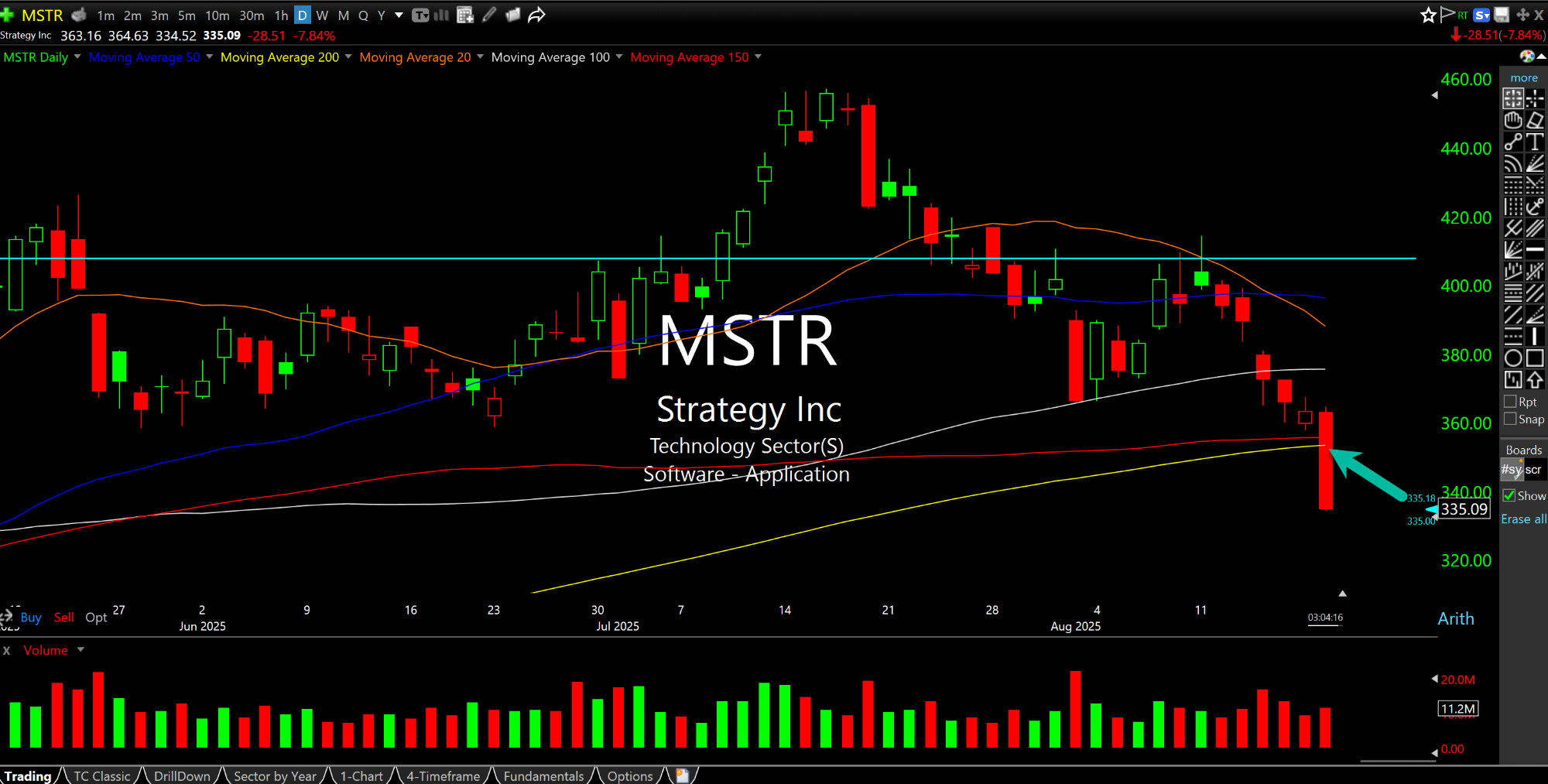
Task: Click the pencil draw icon in top toolbar
Action: point(489,15)
